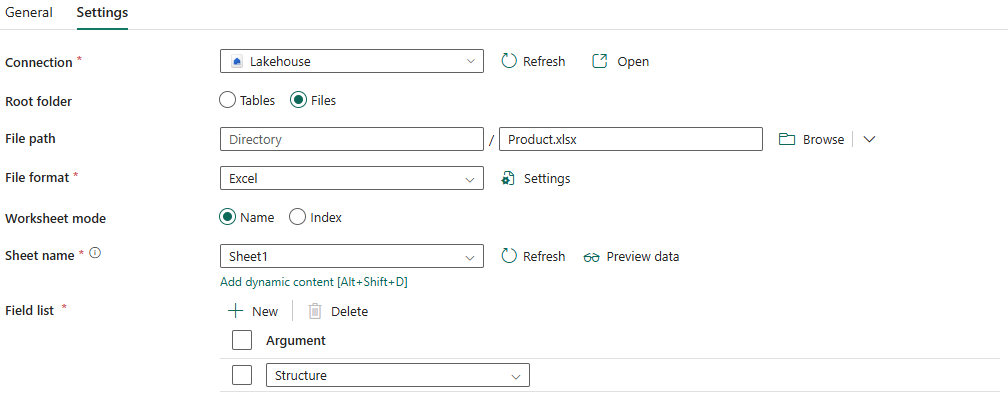Screen dimensions: 1008x399
Task: Click the Browse folder icon
Action: (787, 139)
